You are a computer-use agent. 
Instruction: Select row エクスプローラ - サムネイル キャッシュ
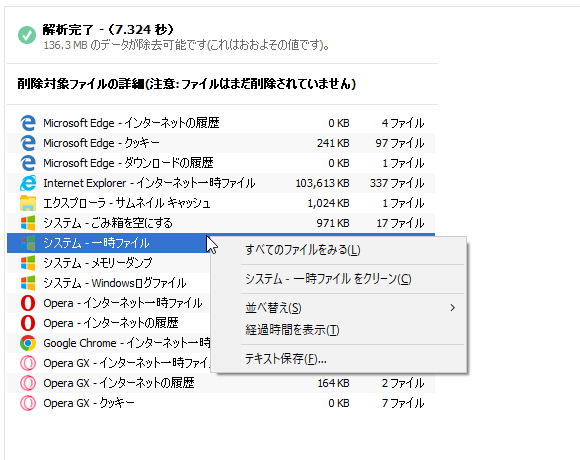point(221,203)
